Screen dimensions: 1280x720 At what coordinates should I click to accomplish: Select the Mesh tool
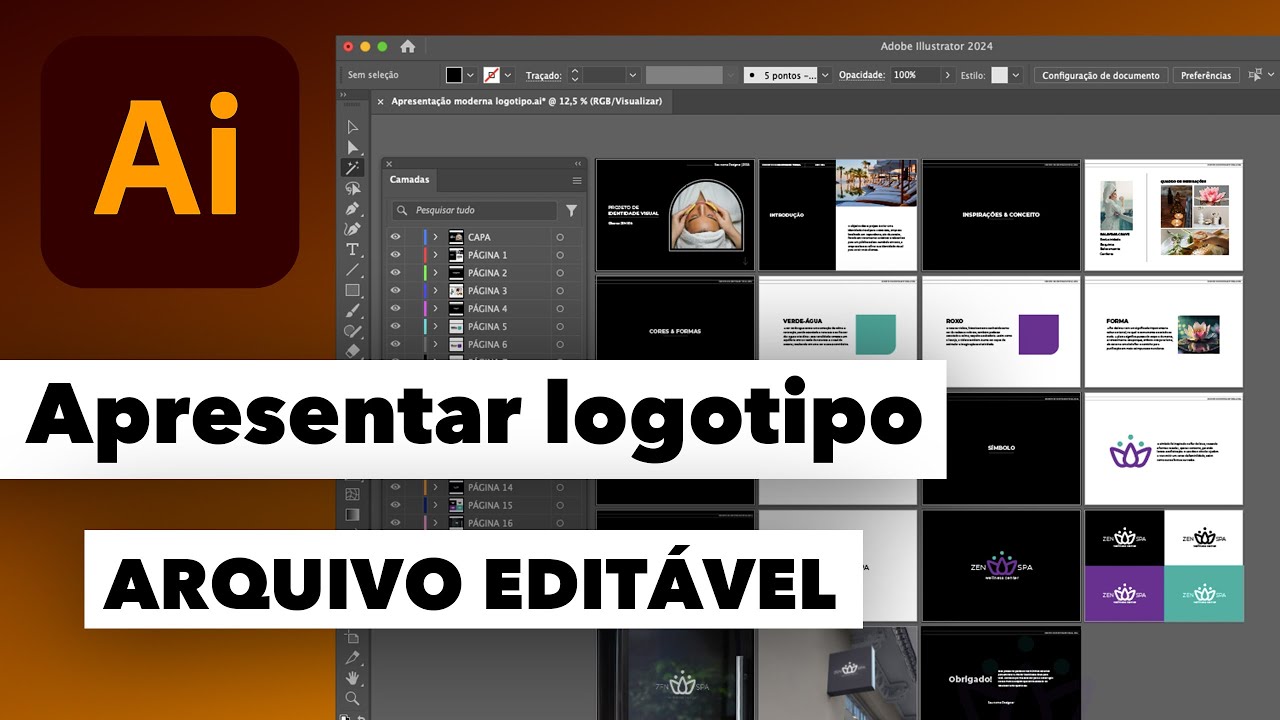pyautogui.click(x=352, y=494)
